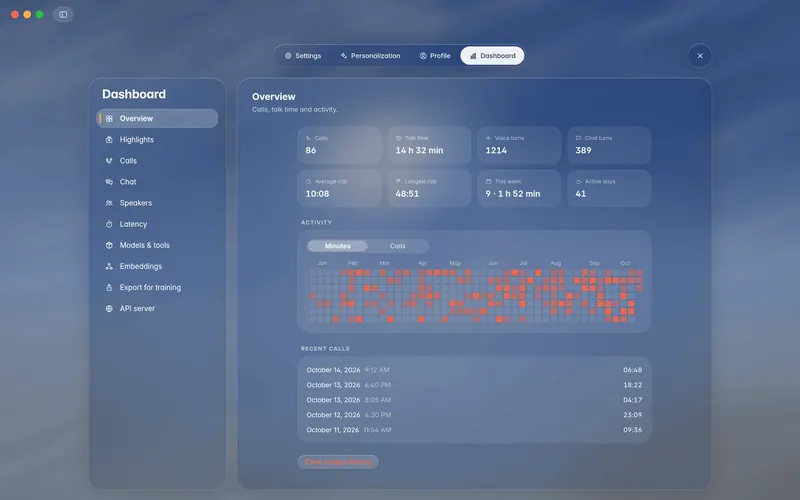Click the Dashboard bar-chart icon
Screen dimensions: 800x500
(473, 56)
